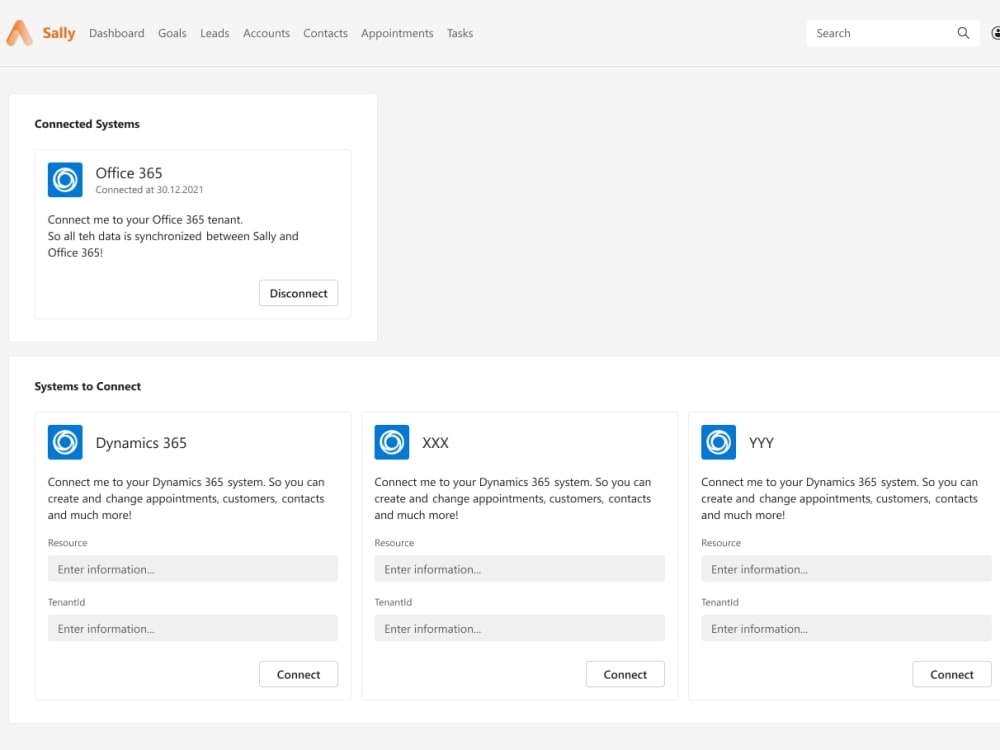Select the Dynamics 365 system icon
Viewport: 1000px width, 750px height.
(64, 442)
